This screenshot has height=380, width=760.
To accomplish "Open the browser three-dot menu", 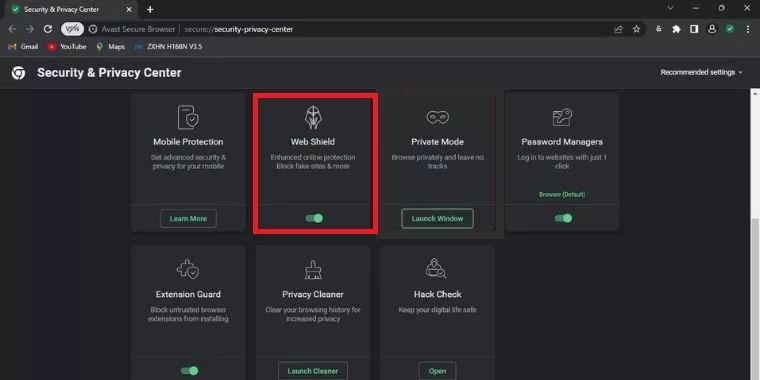I will [747, 29].
